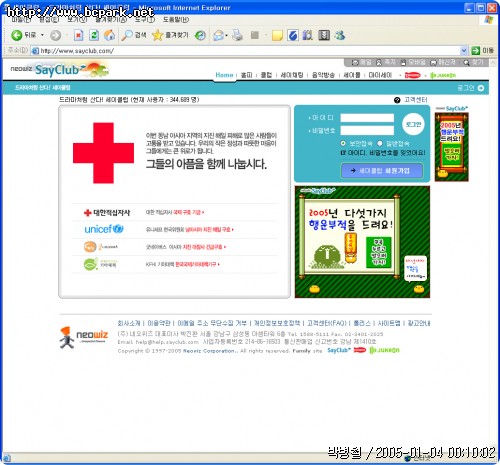Click the Messenger people toolbar icon
The height and width of the screenshot is (465, 500).
click(x=340, y=35)
